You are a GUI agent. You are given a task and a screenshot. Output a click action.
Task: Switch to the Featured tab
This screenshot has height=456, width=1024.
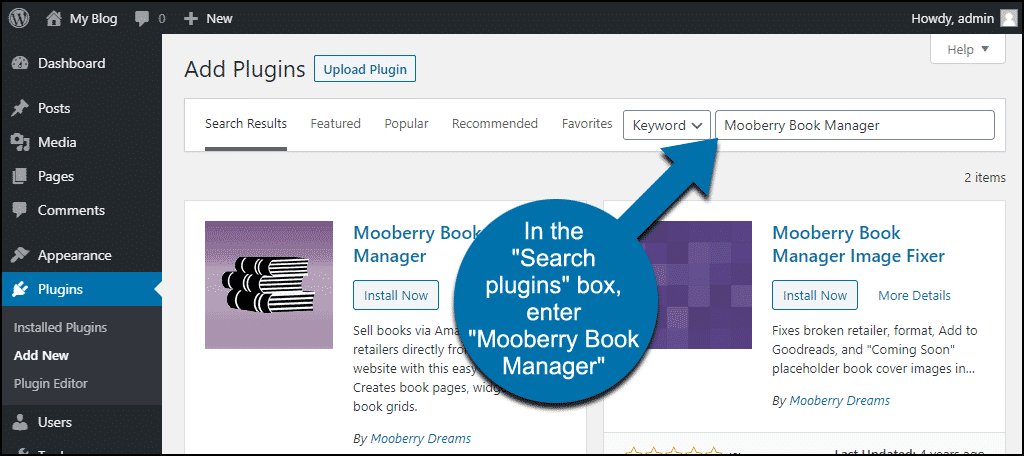(336, 123)
